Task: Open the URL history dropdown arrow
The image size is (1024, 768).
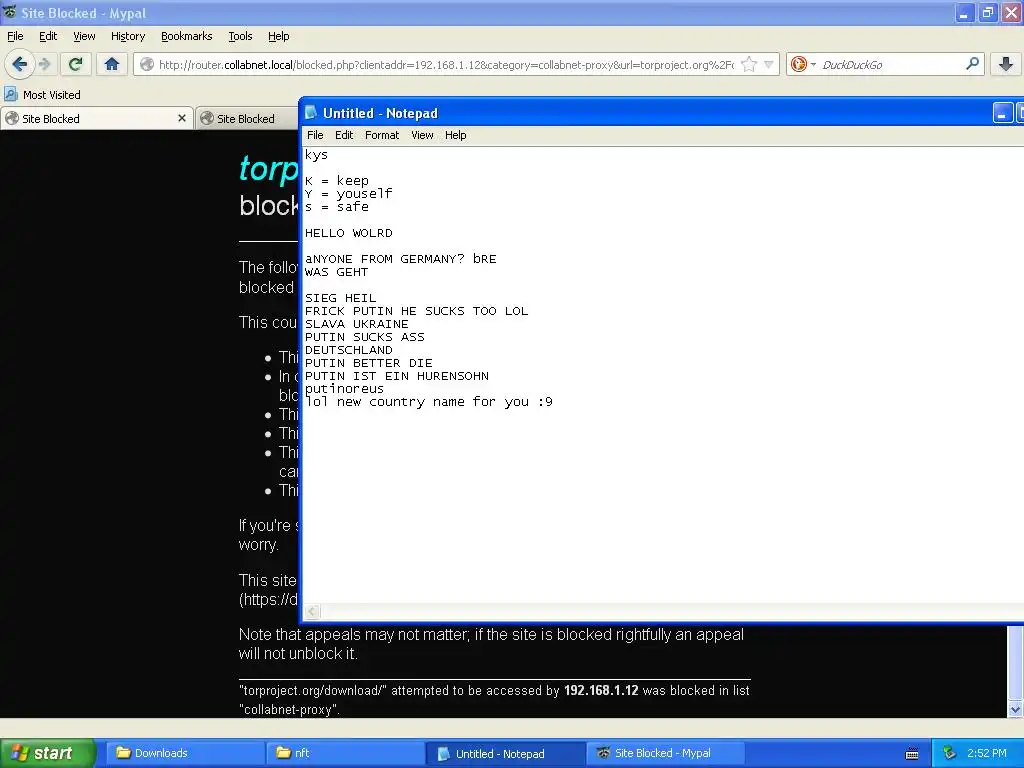Action: (769, 64)
